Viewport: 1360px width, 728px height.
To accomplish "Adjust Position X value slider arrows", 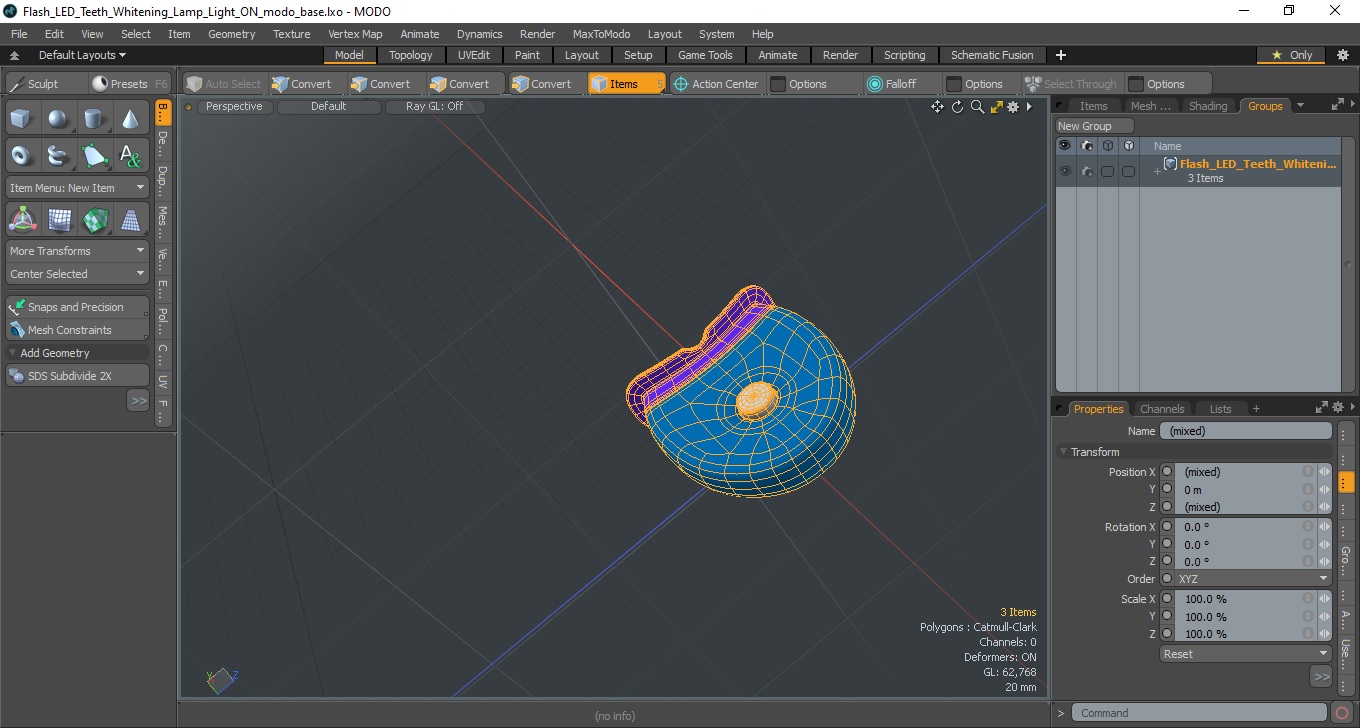I will click(x=1324, y=472).
